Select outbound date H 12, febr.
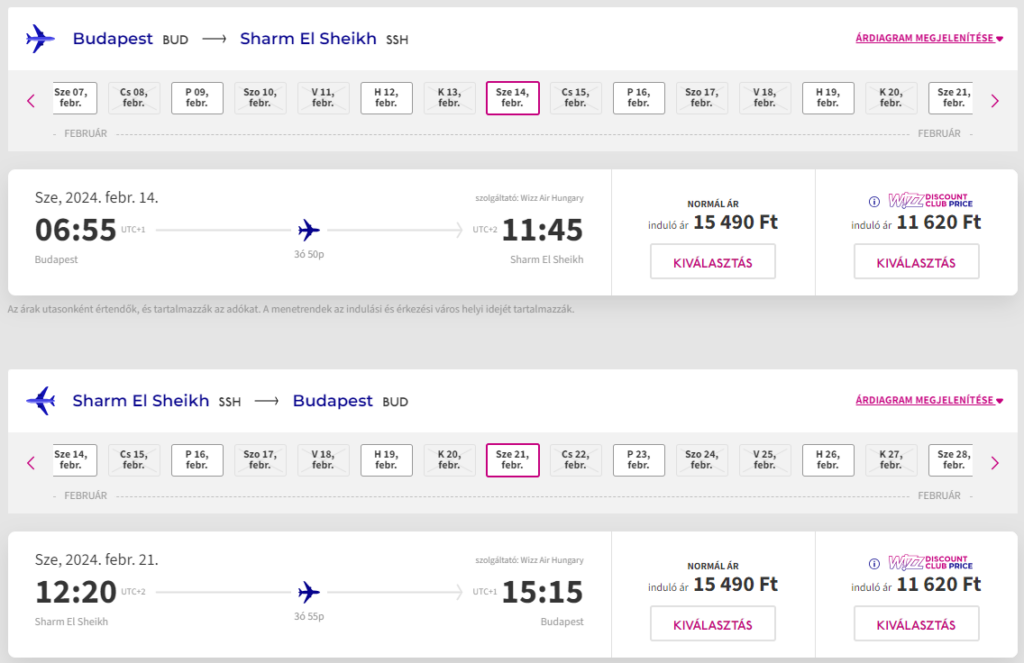This screenshot has width=1024, height=663. point(386,98)
